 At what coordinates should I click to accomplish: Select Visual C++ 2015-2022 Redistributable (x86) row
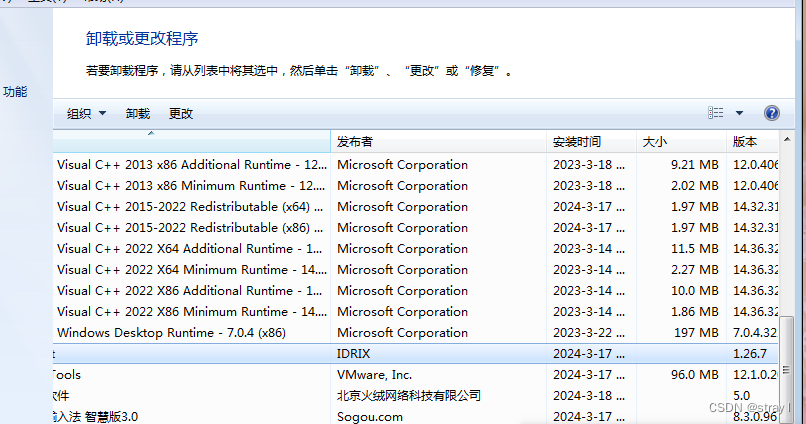point(416,228)
